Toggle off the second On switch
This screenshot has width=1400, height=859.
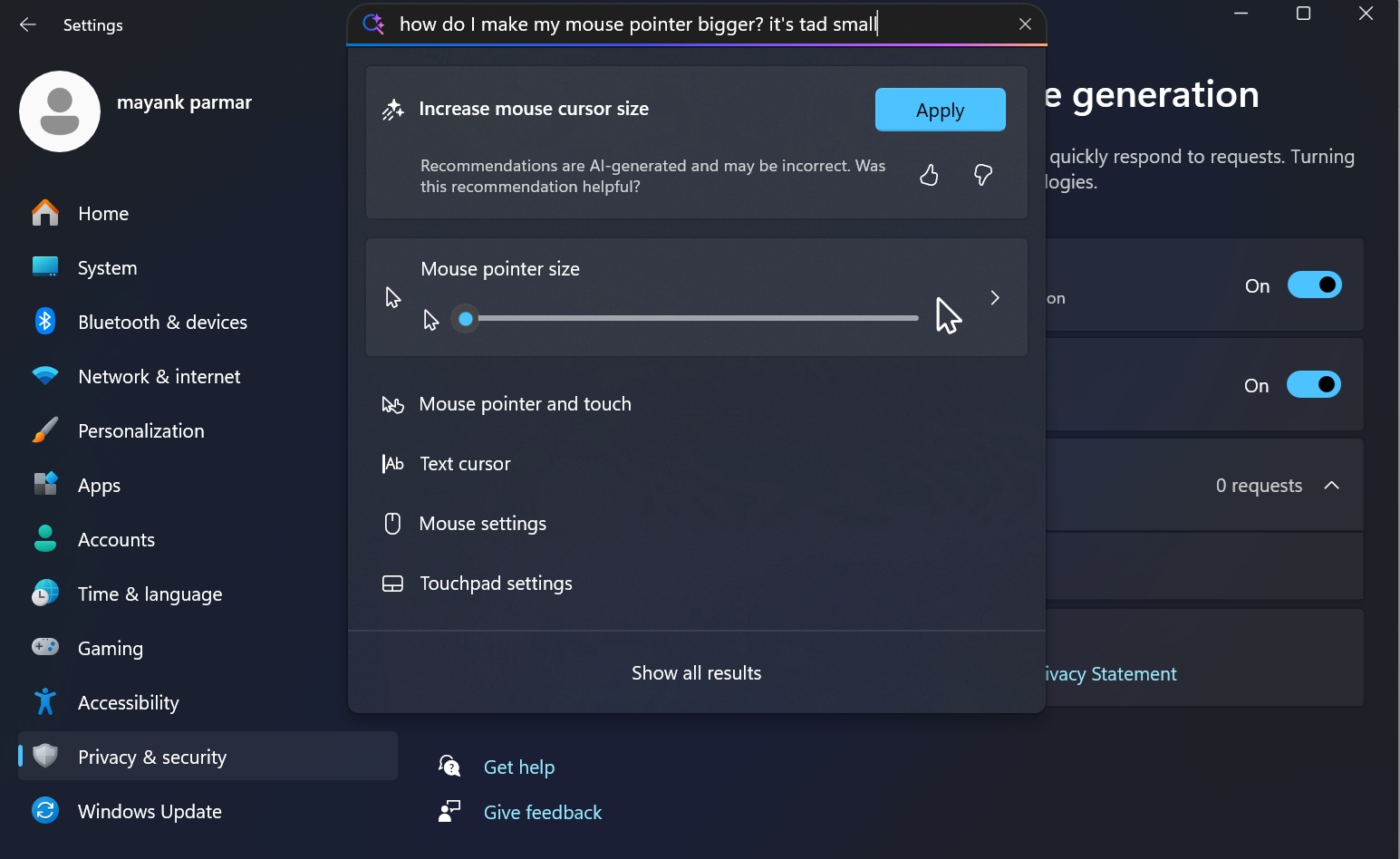(x=1314, y=385)
